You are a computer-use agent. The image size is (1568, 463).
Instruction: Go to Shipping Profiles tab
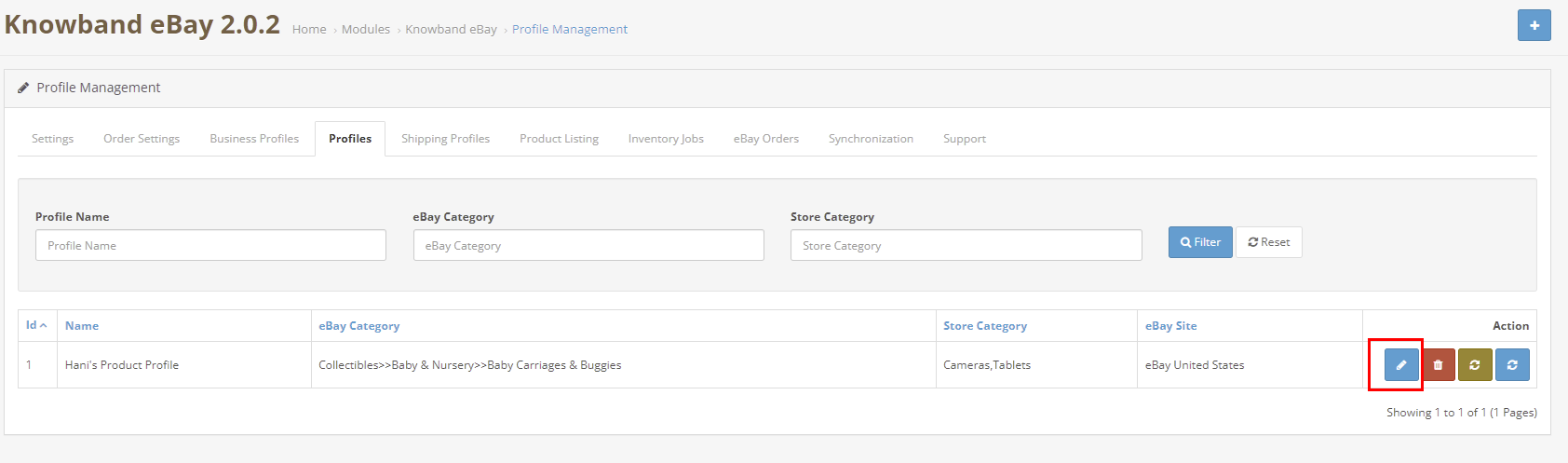click(x=445, y=139)
